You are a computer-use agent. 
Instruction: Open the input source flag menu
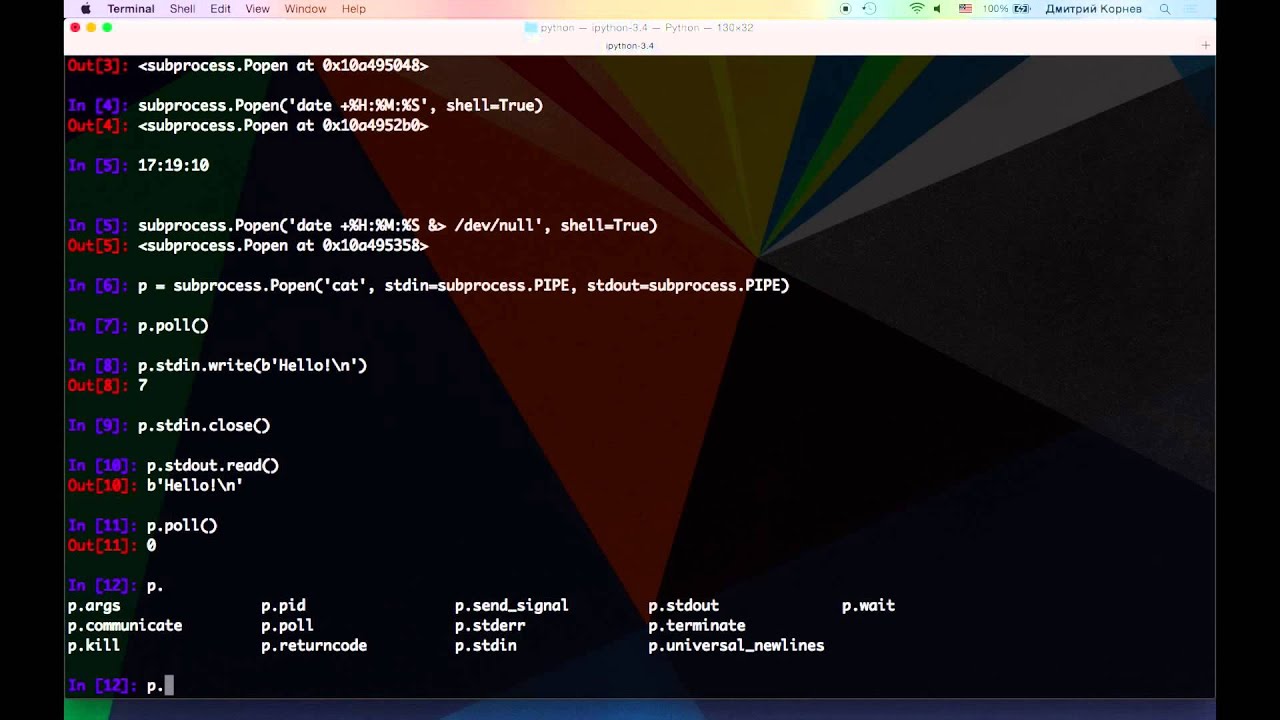pyautogui.click(x=965, y=9)
